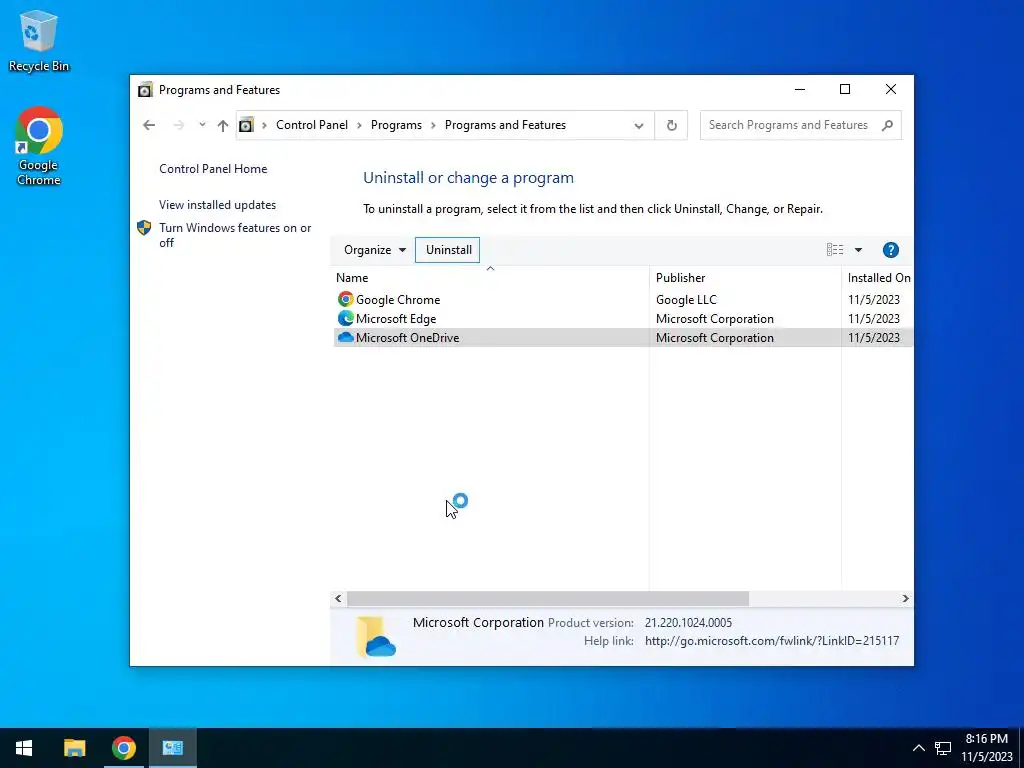
Task: Open Control Panel breadcrumb
Action: (312, 125)
